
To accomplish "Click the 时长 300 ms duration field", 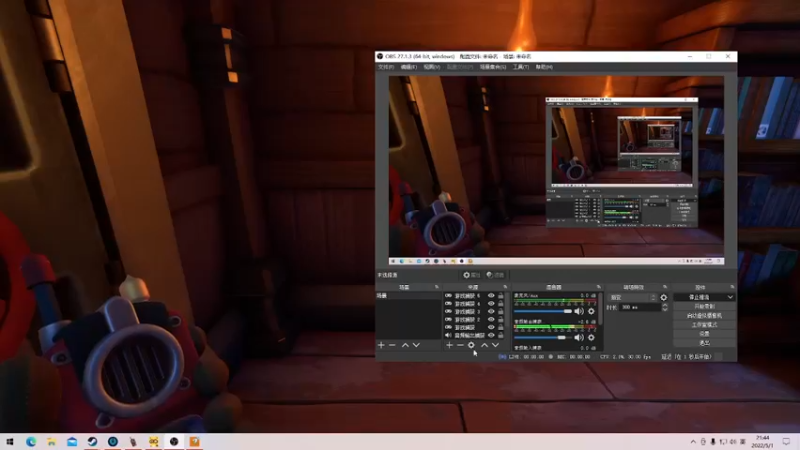I will 640,308.
